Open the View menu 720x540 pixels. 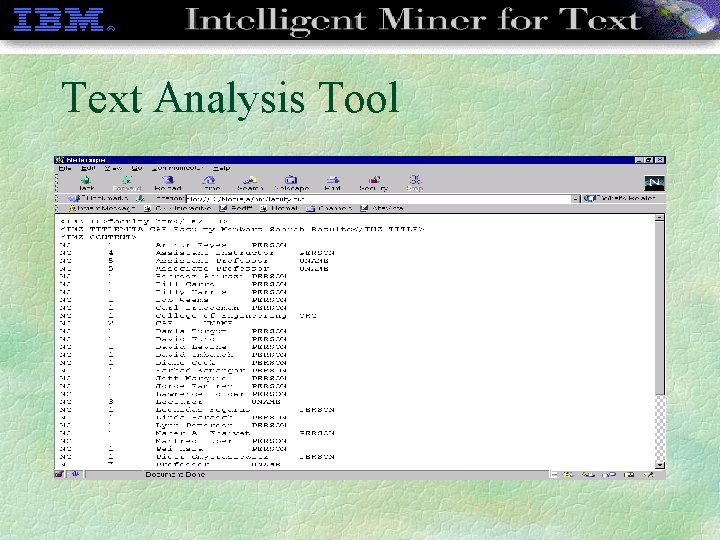pos(113,168)
